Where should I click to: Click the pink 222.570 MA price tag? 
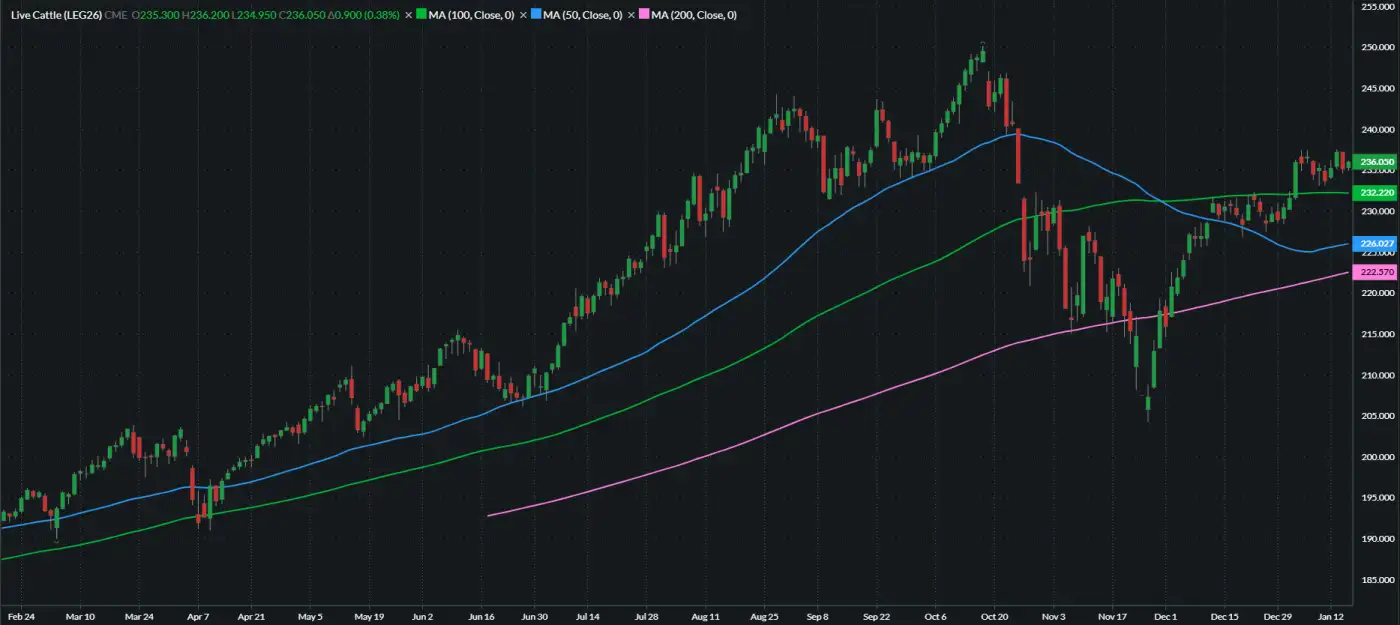[x=1377, y=272]
